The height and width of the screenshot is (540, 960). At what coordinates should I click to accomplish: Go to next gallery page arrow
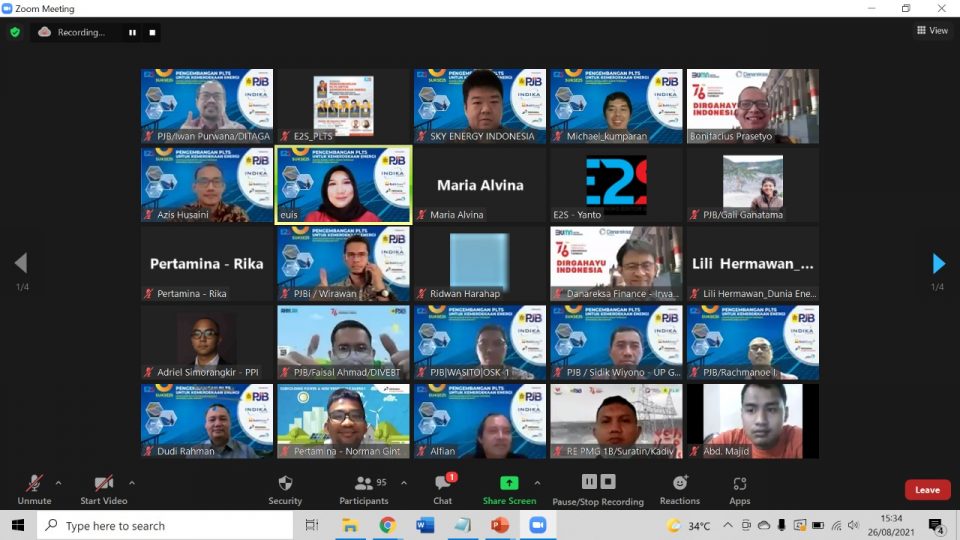[938, 264]
